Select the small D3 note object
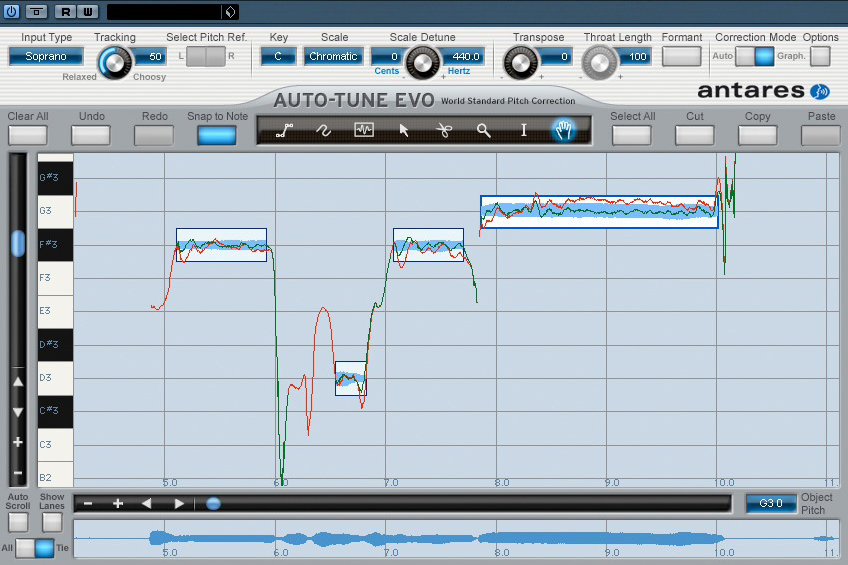Screen dimensions: 848x565 (350, 378)
